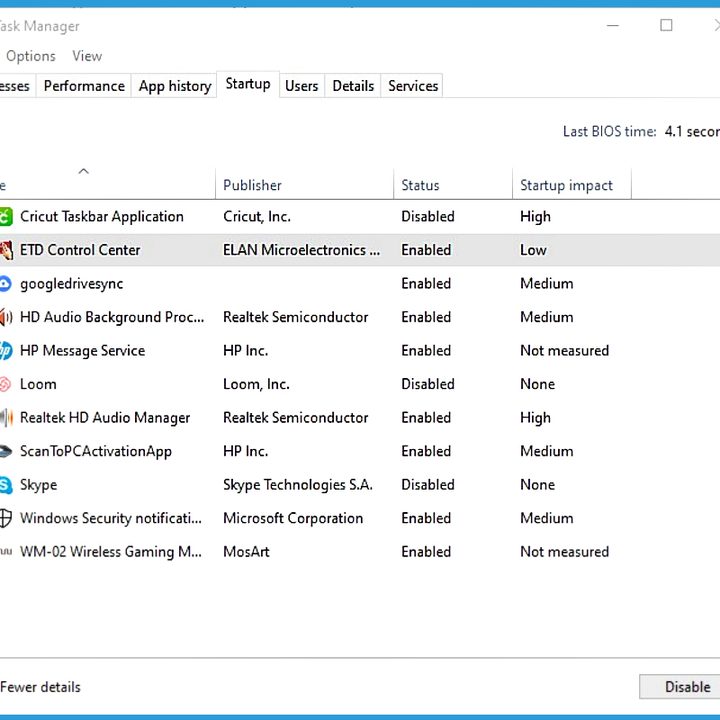
Task: Minimize the Task Manager window
Action: coord(613,26)
